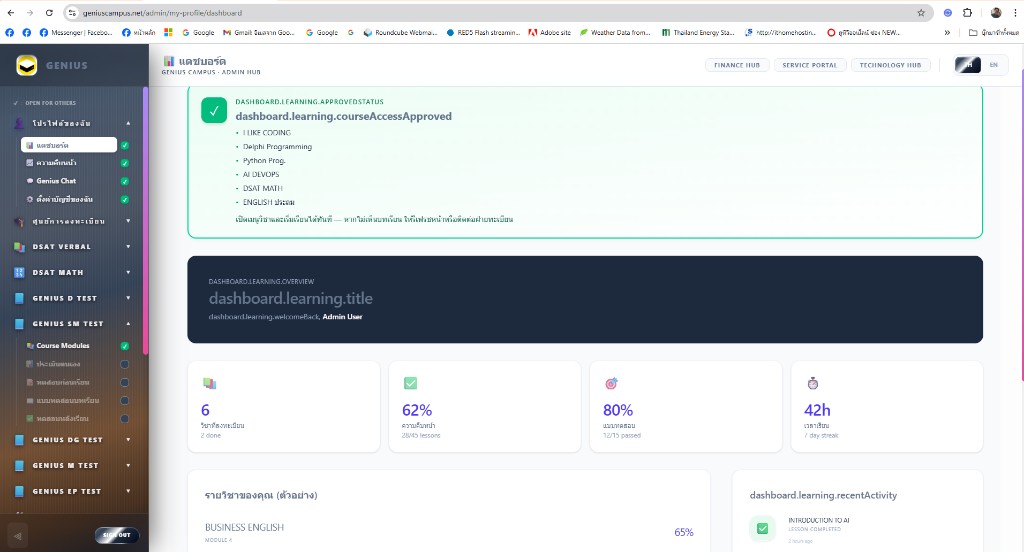Switch language to EN

pyautogui.click(x=994, y=65)
